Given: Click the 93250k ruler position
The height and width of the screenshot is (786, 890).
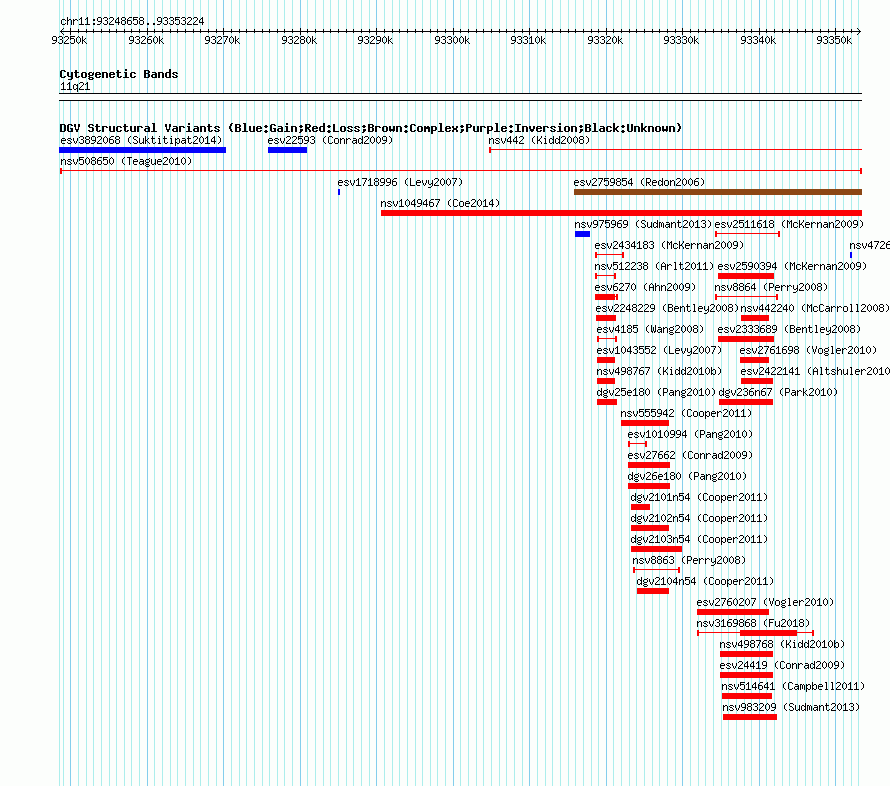Looking at the screenshot, I should coord(69,40).
